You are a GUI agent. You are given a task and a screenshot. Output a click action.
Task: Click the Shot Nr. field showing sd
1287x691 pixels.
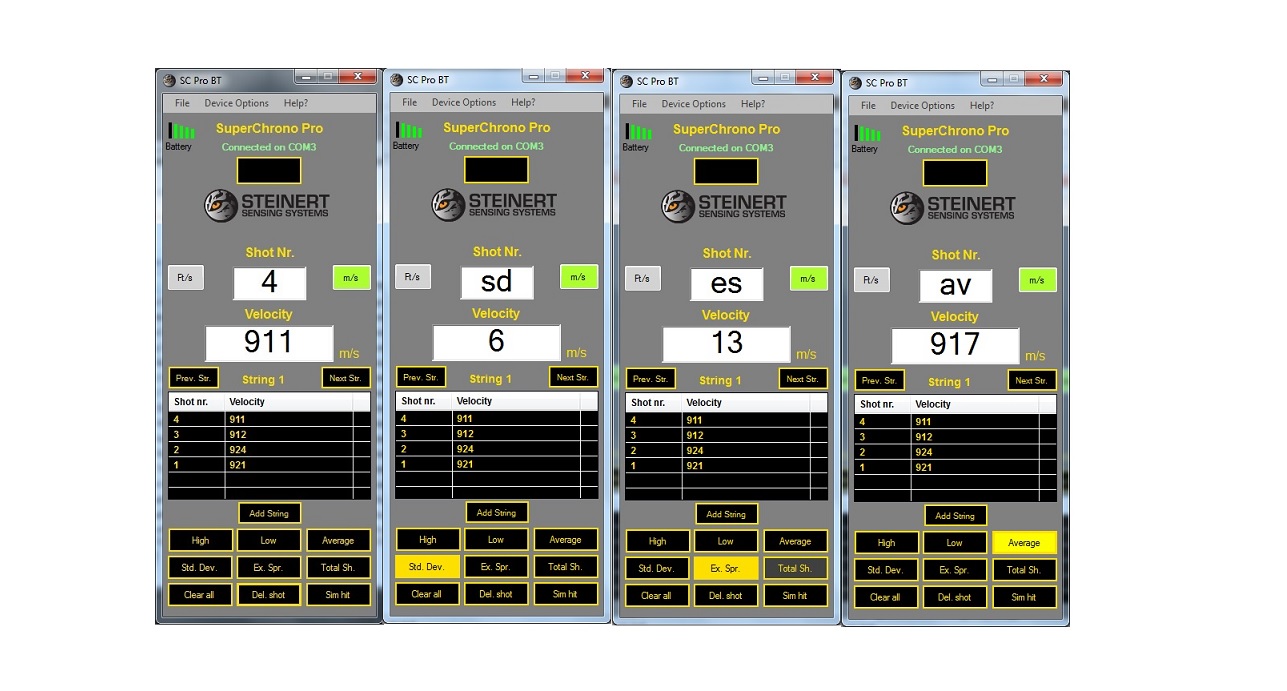pyautogui.click(x=497, y=281)
